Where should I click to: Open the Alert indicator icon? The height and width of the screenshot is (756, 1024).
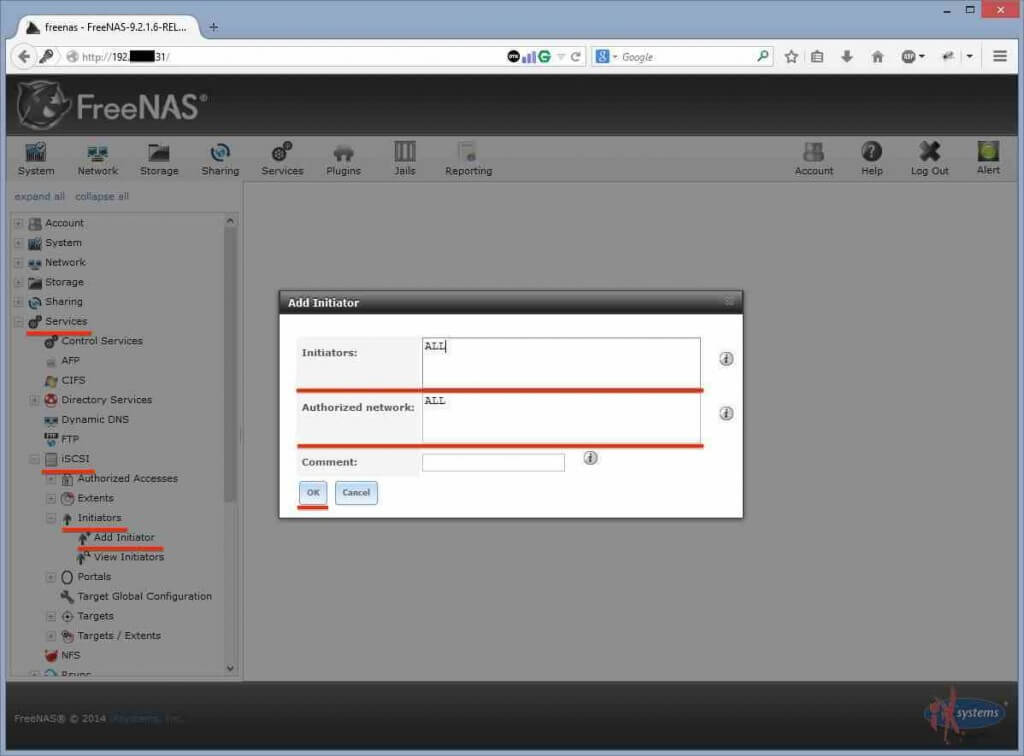[988, 159]
